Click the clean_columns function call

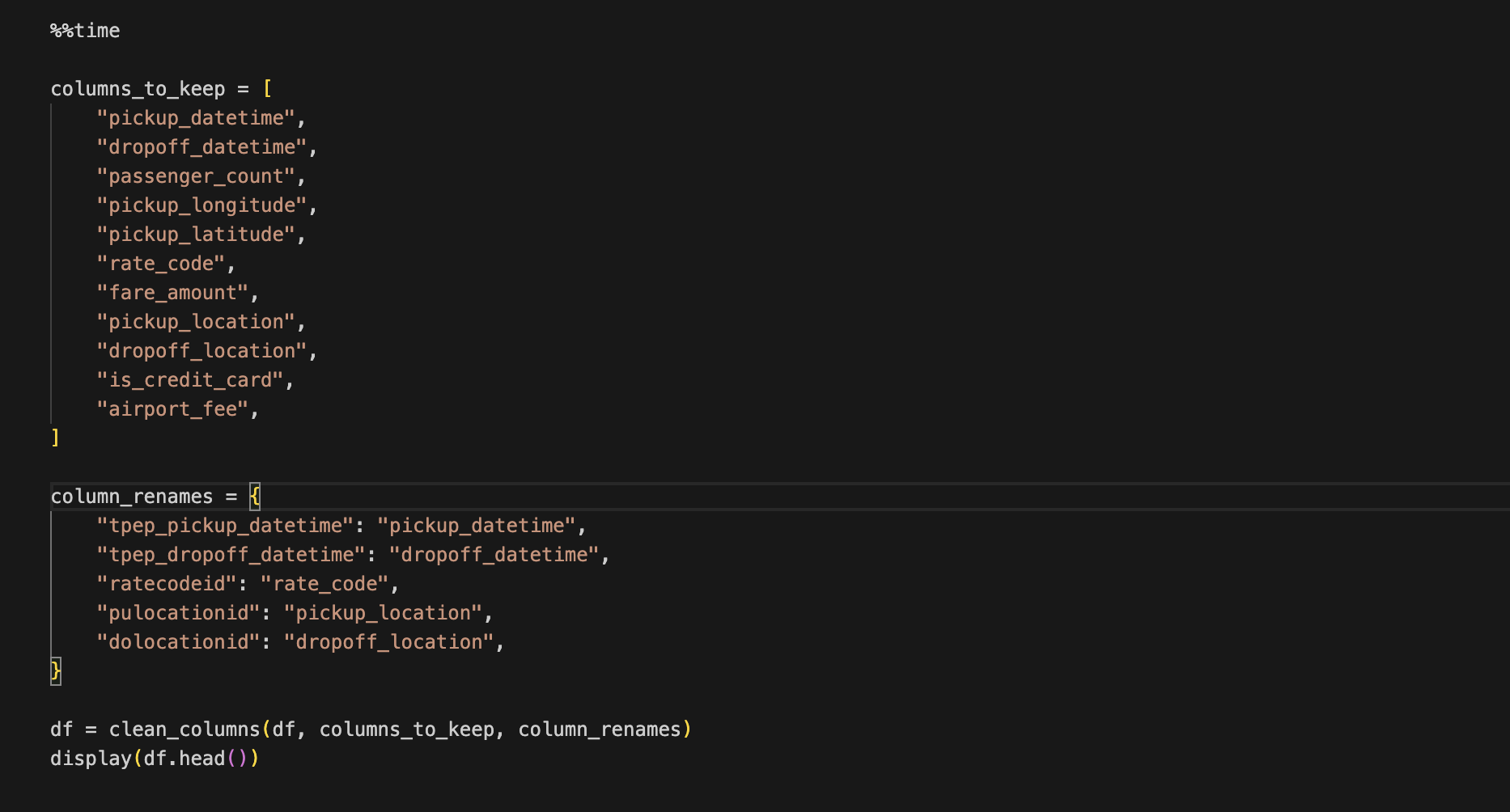pyautogui.click(x=185, y=730)
